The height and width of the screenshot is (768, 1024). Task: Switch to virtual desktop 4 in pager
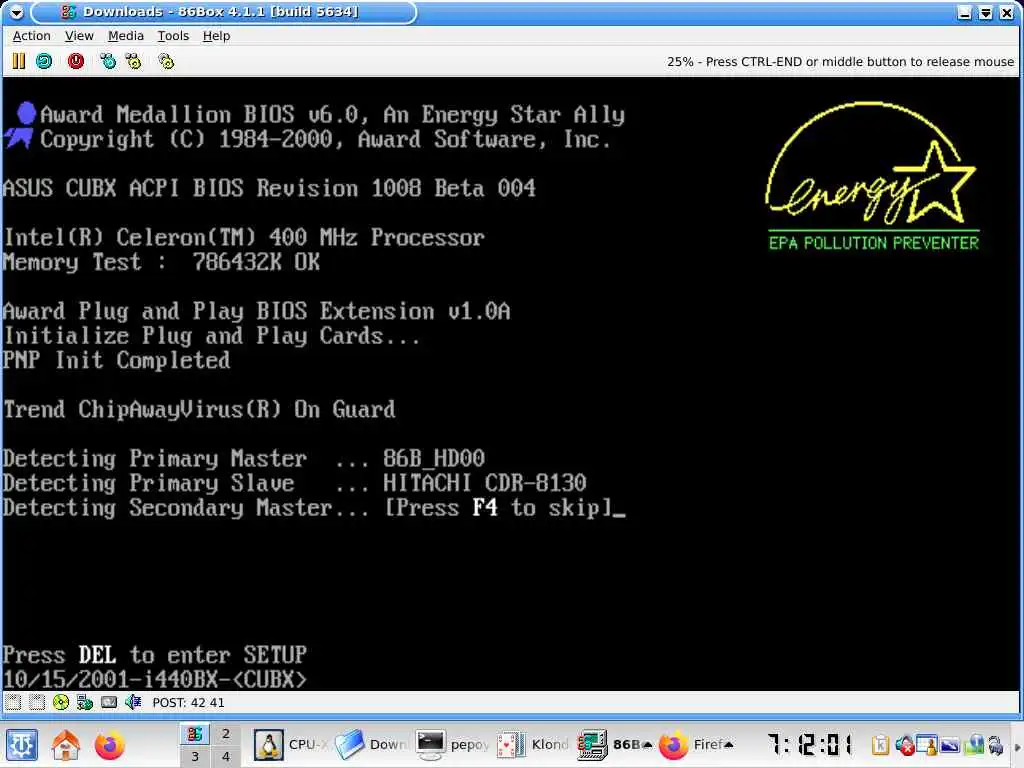click(225, 756)
